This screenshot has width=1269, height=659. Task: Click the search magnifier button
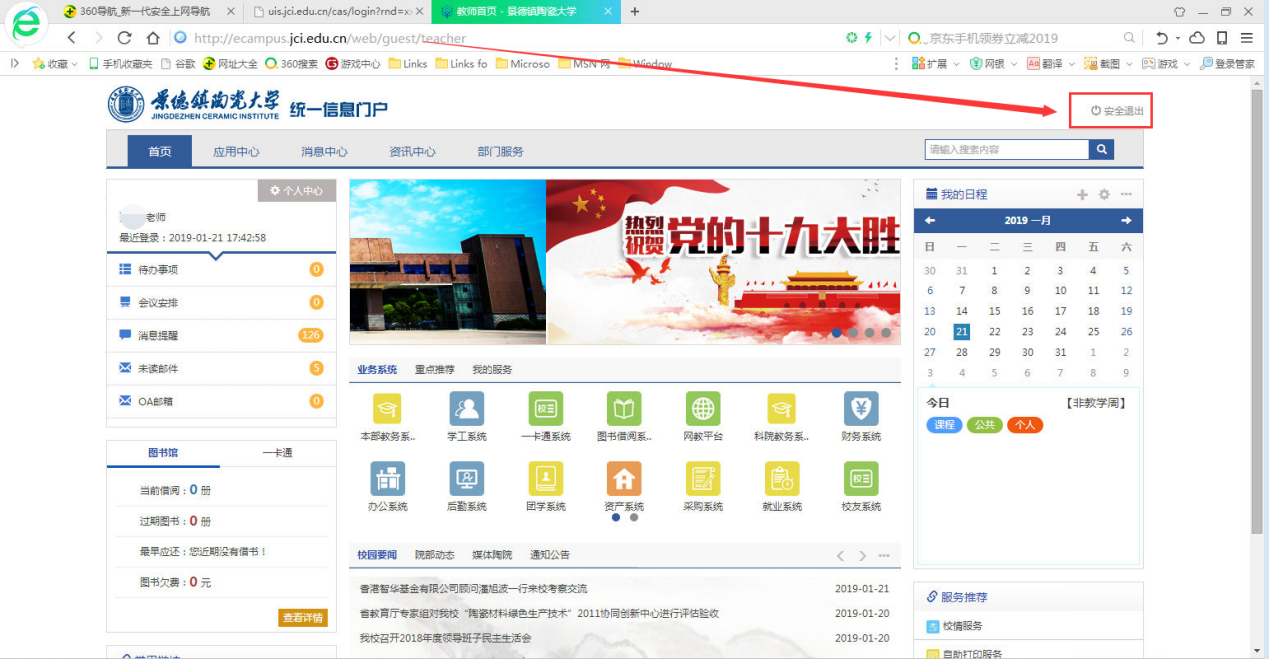(x=1101, y=150)
